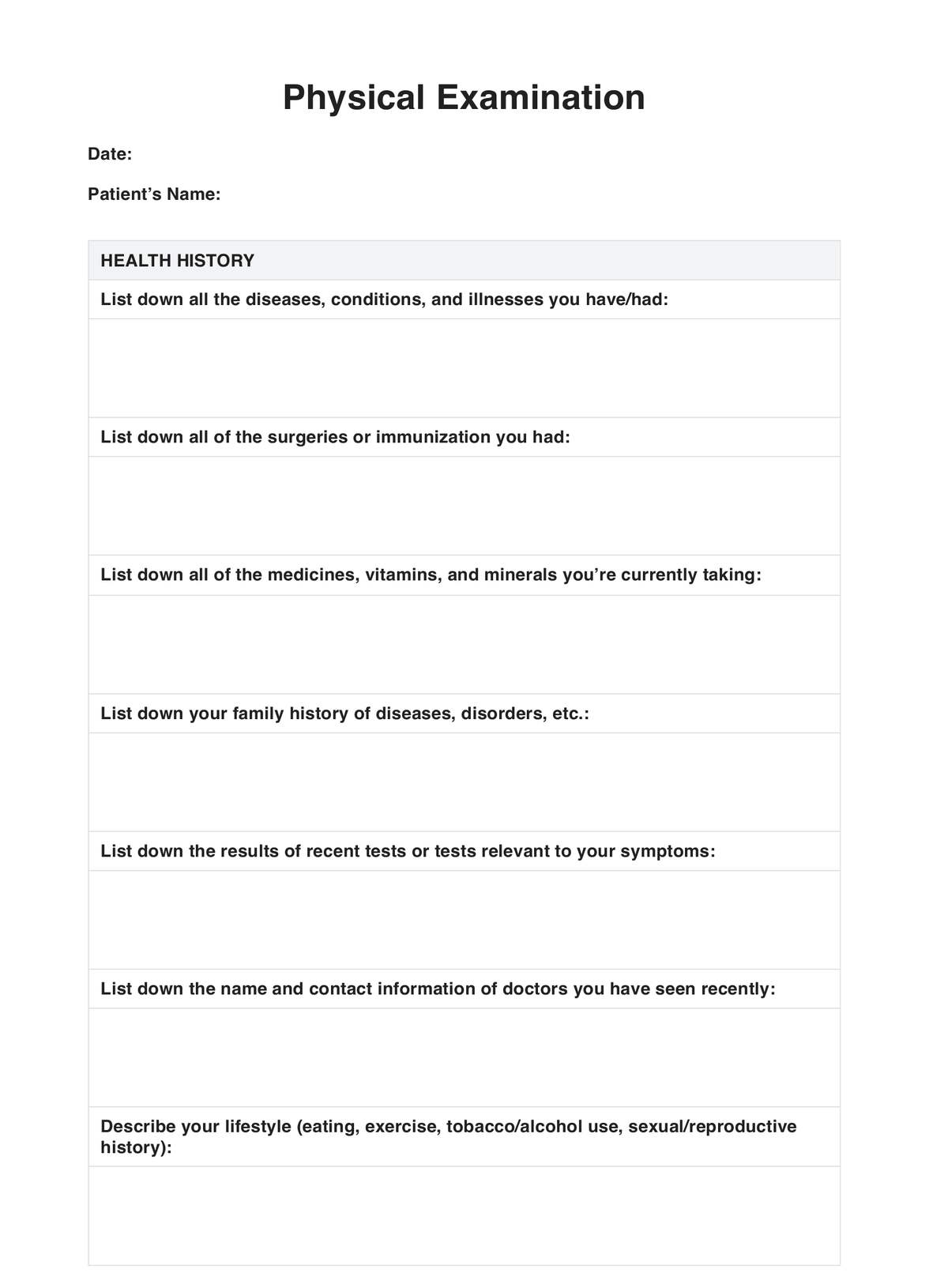929x1288 pixels.
Task: Click the answer box for medicines and vitamins
Action: pyautogui.click(x=464, y=644)
